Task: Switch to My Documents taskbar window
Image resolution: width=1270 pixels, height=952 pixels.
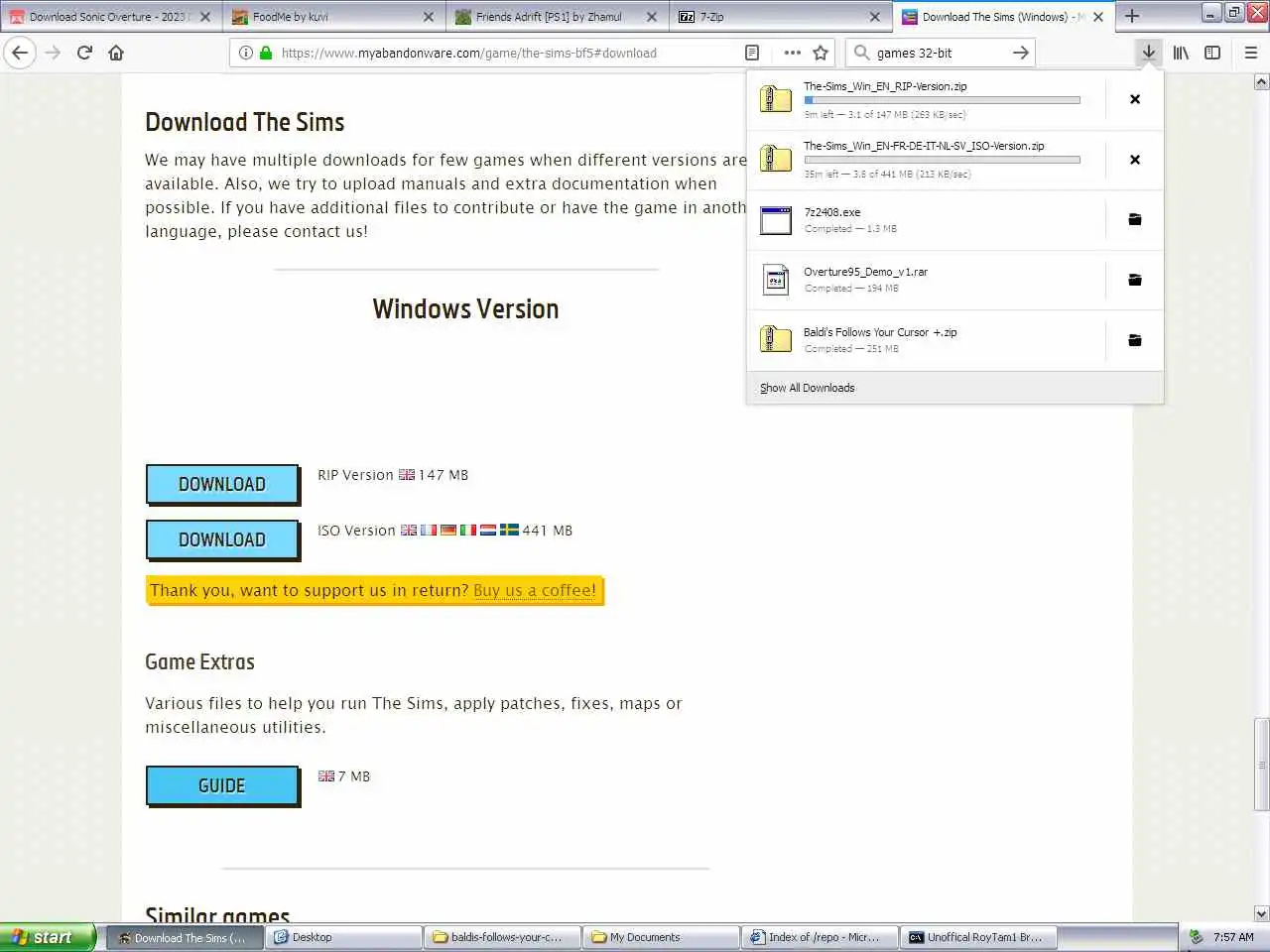Action: pyautogui.click(x=661, y=937)
